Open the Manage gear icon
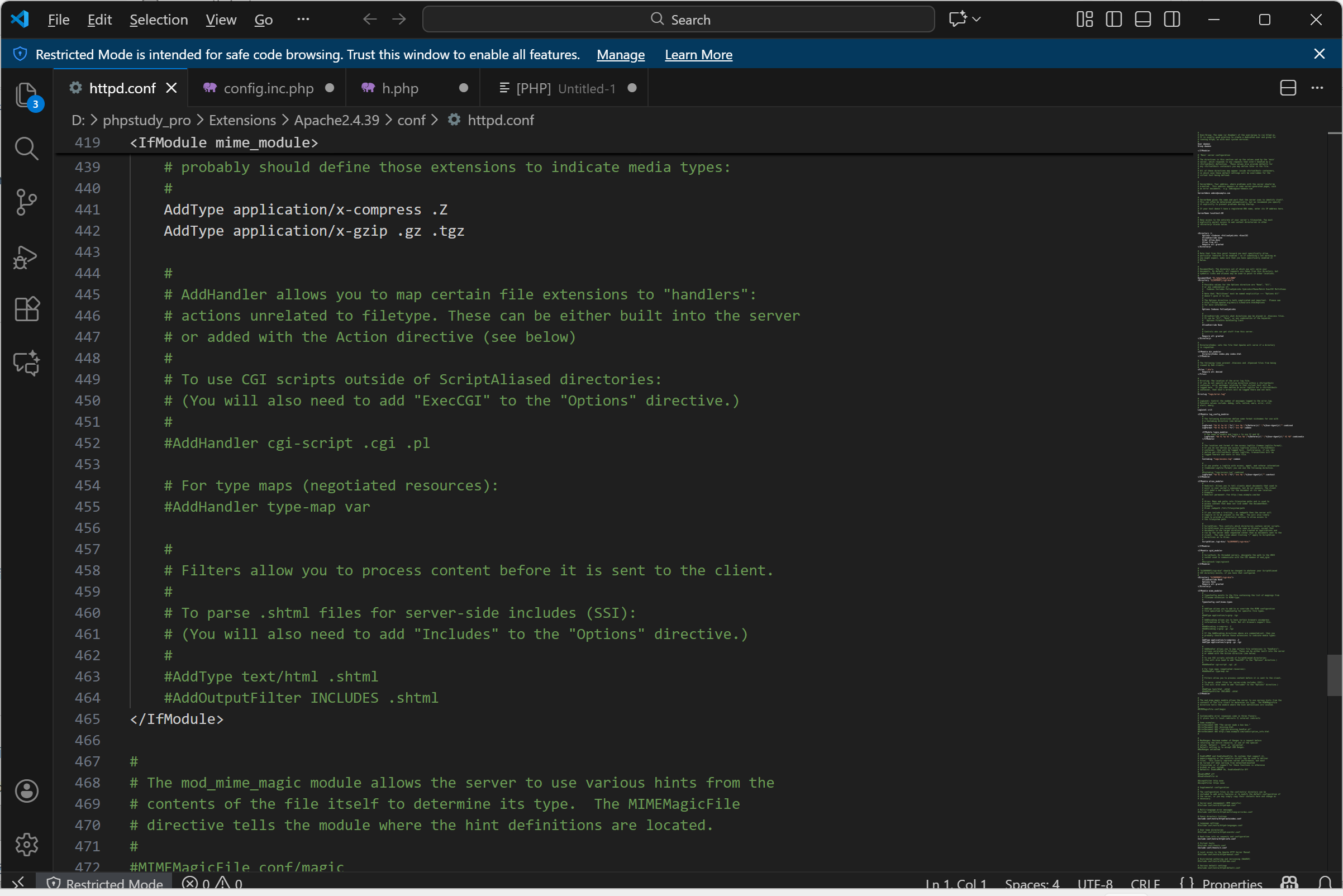The width and height of the screenshot is (1343, 896). point(26,844)
